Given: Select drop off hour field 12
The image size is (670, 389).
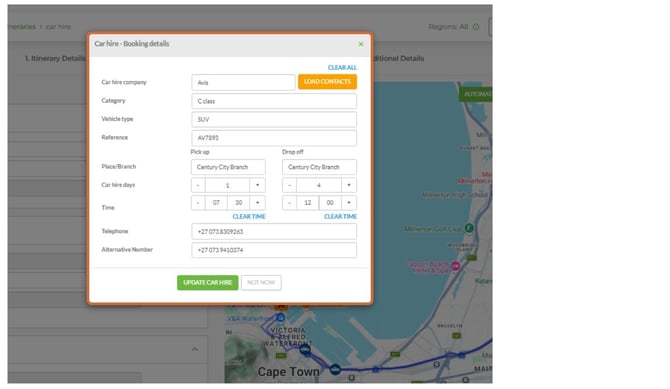Looking at the screenshot, I should pyautogui.click(x=308, y=203).
